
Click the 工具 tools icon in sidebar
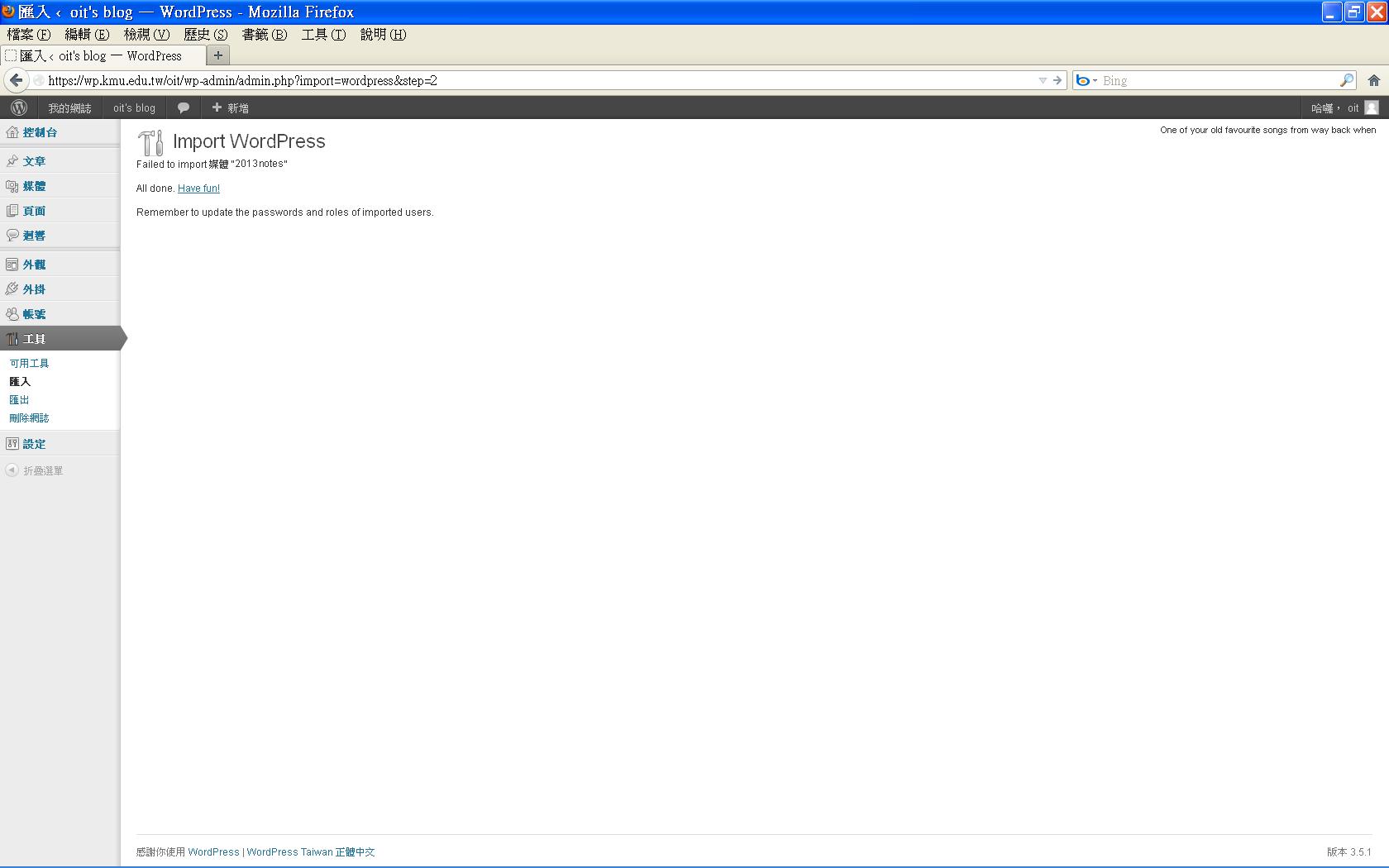pos(12,339)
